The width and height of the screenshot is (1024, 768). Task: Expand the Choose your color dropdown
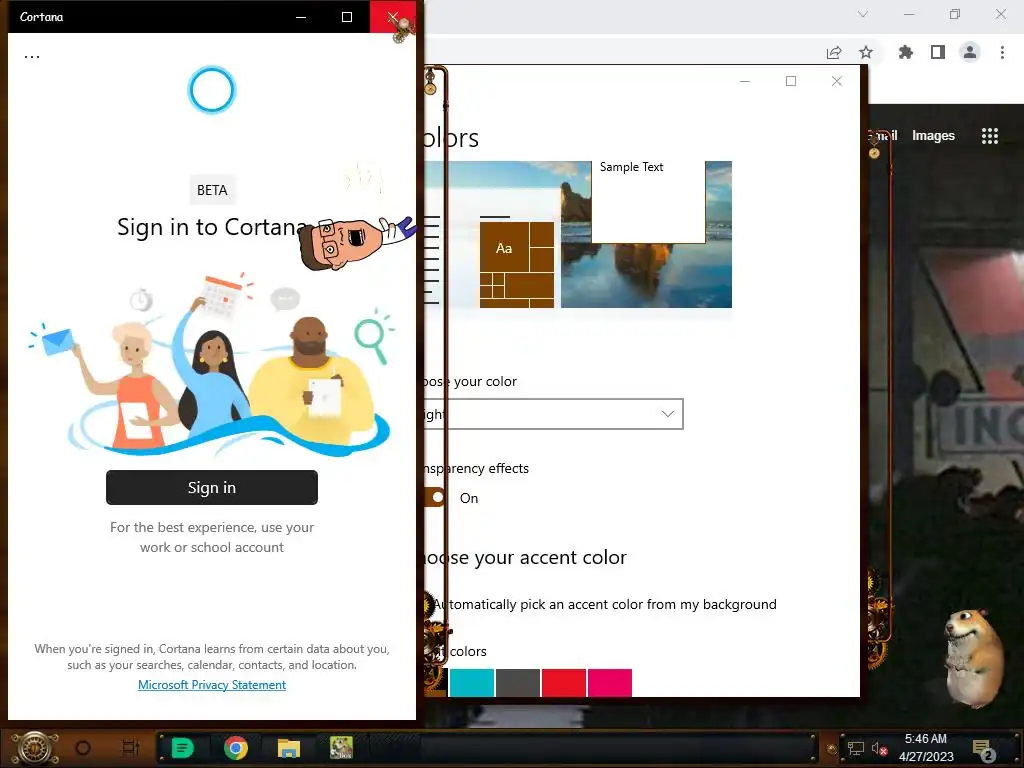[x=552, y=414]
